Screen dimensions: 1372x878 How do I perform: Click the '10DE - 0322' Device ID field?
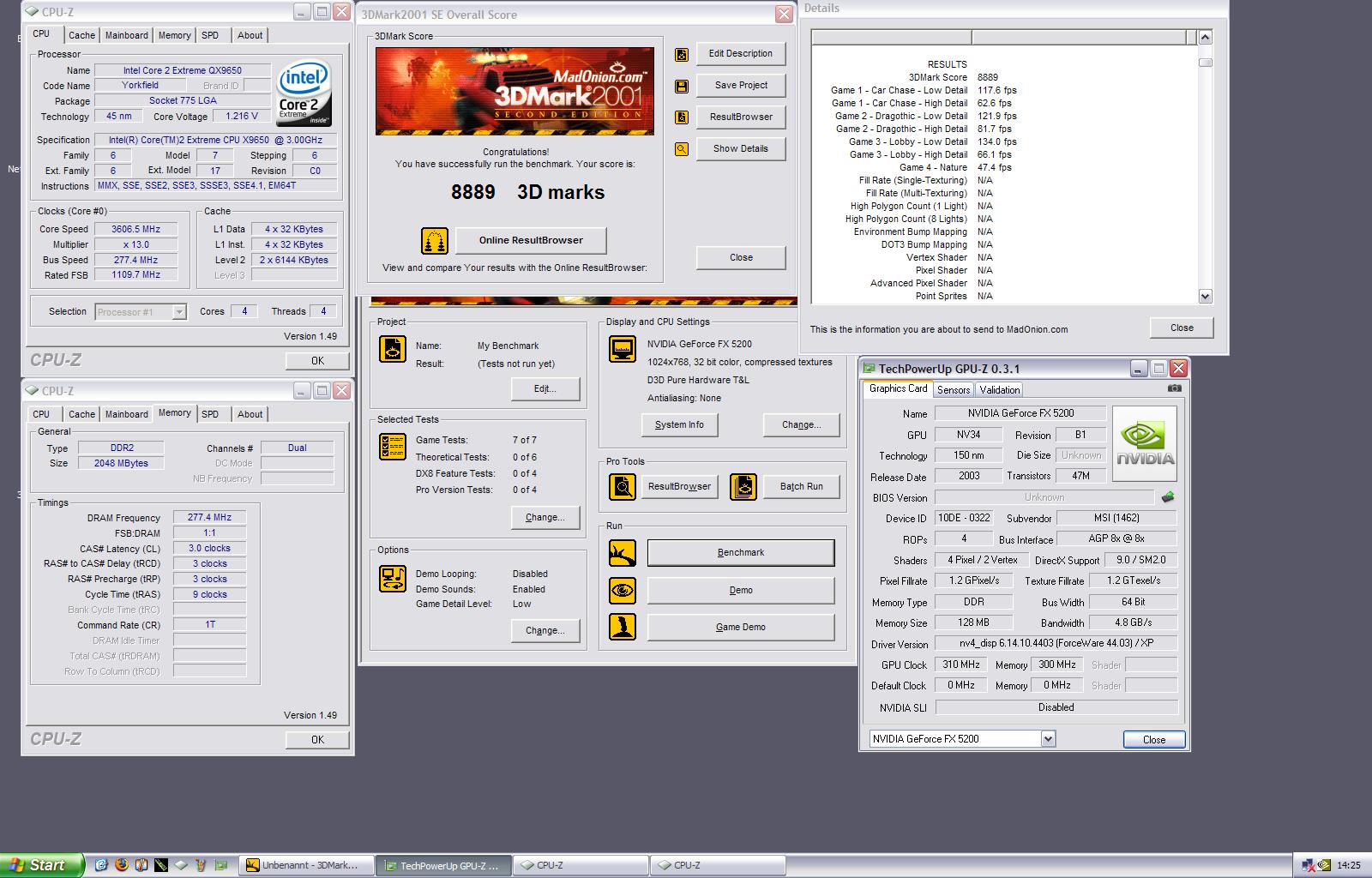[x=963, y=518]
